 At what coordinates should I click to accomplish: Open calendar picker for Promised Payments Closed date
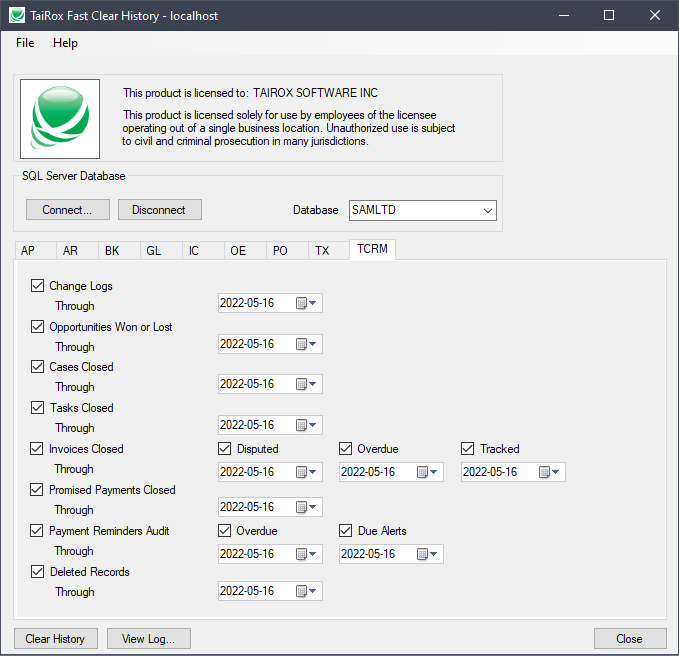pyautogui.click(x=306, y=507)
